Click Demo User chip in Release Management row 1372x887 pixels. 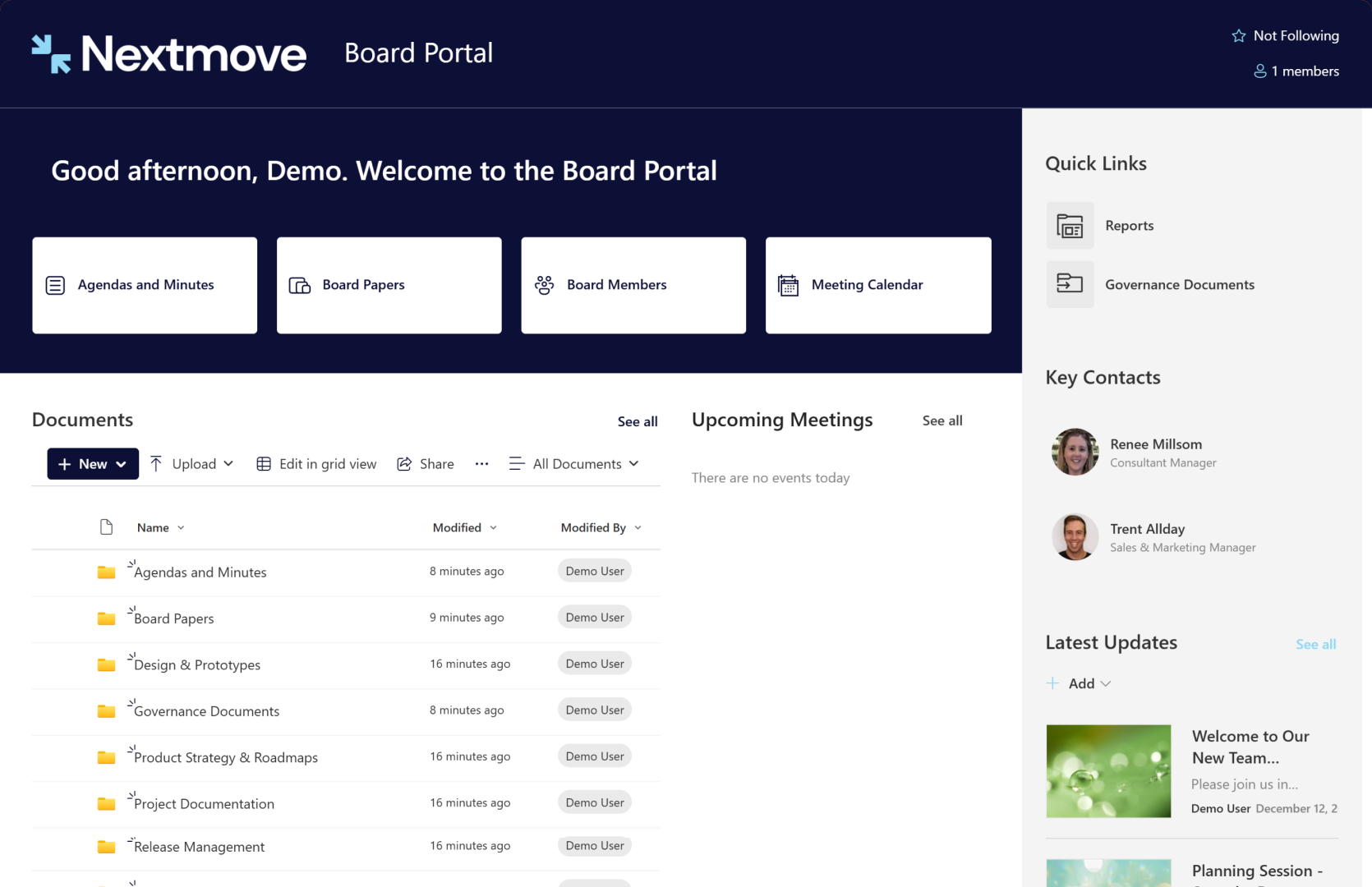pyautogui.click(x=595, y=846)
